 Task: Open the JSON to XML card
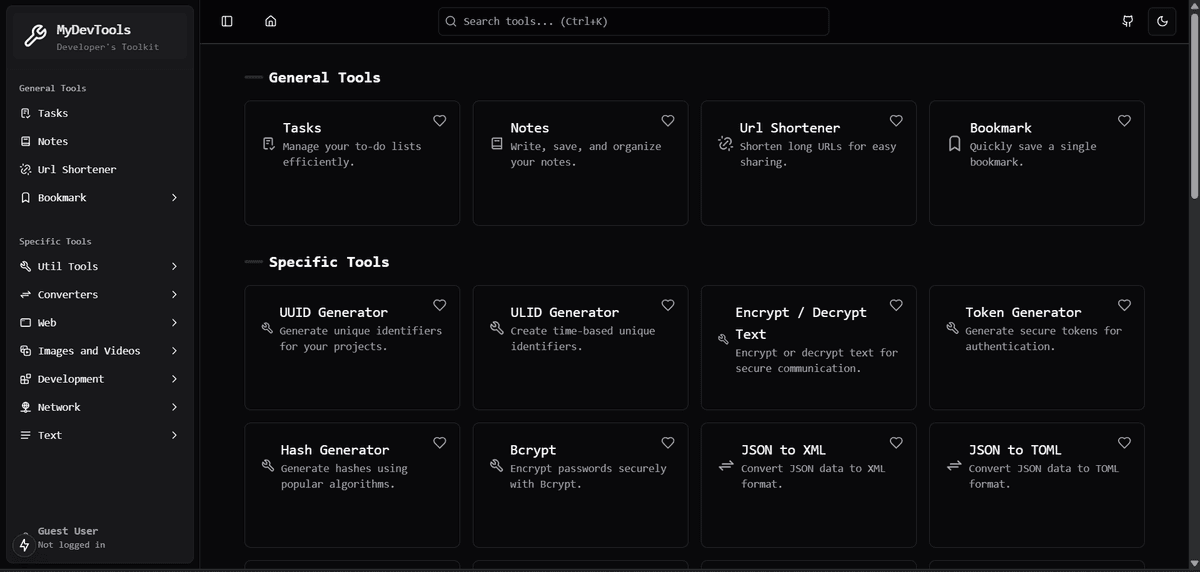[808, 485]
